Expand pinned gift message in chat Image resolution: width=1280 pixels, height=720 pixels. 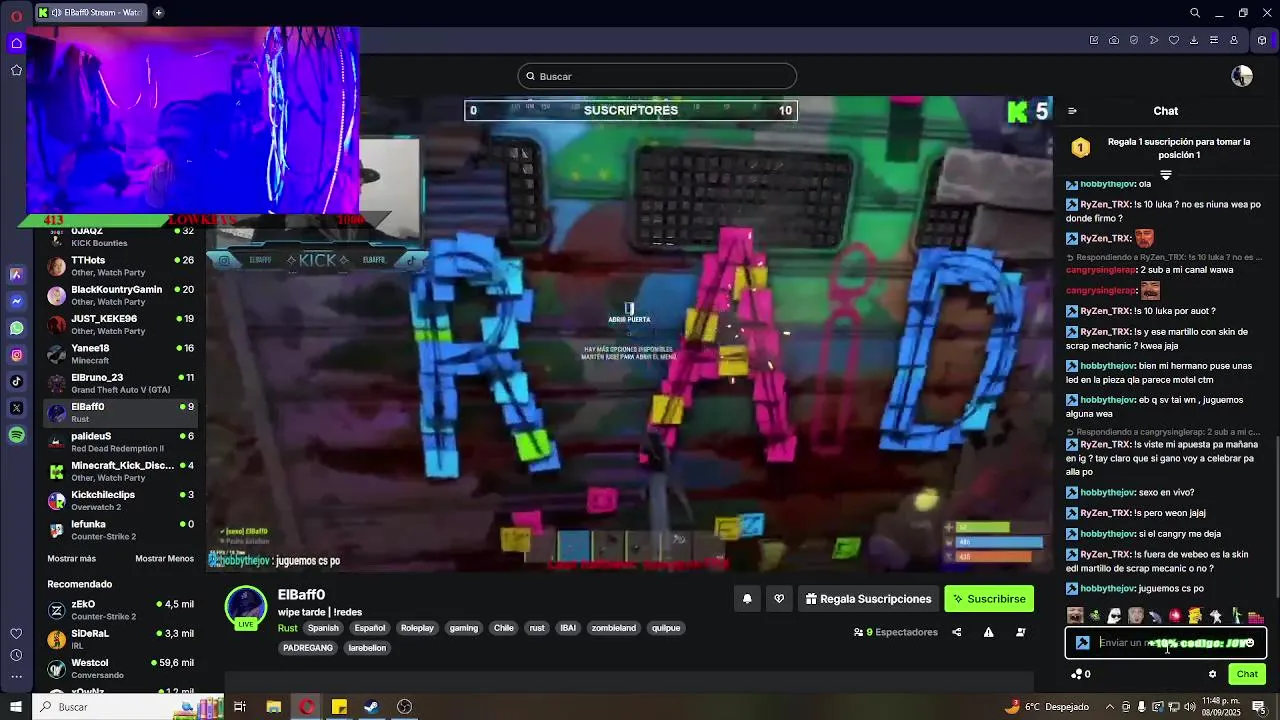tap(1165, 174)
